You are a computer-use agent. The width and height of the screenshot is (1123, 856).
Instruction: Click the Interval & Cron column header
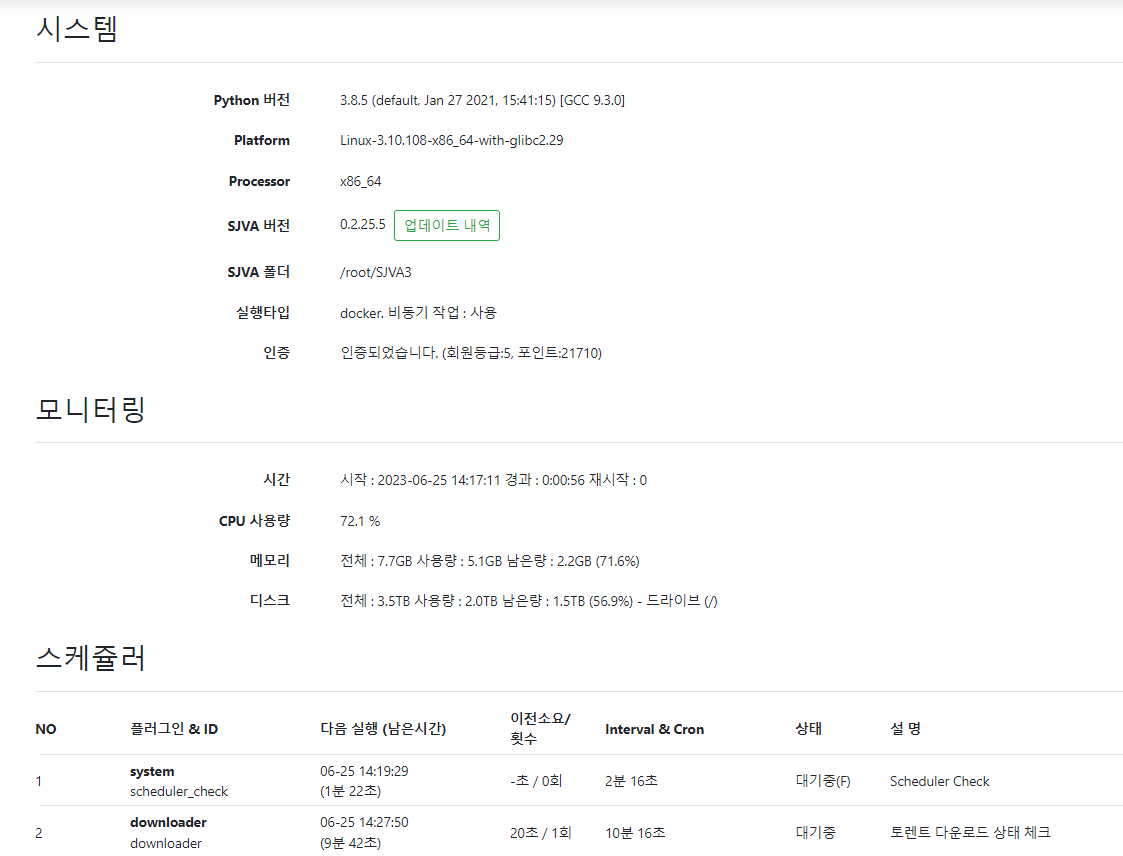click(x=654, y=729)
